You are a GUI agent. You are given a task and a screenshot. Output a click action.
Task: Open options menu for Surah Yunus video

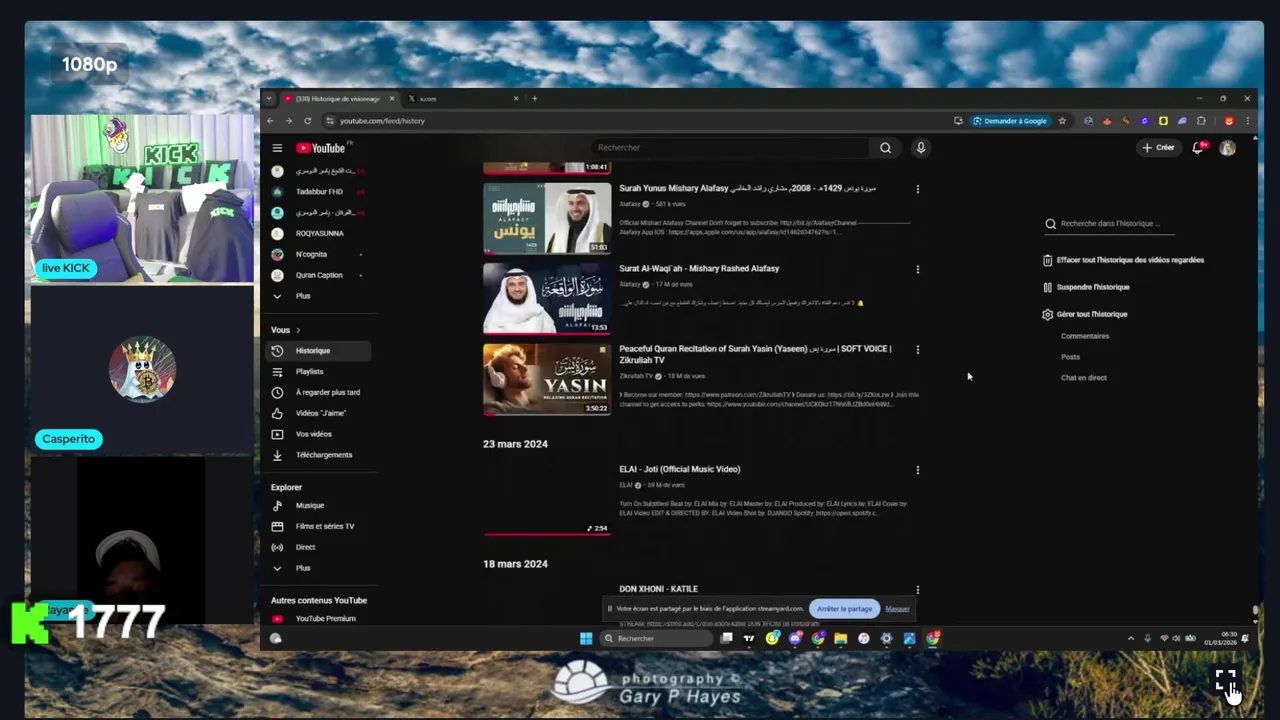tap(917, 189)
